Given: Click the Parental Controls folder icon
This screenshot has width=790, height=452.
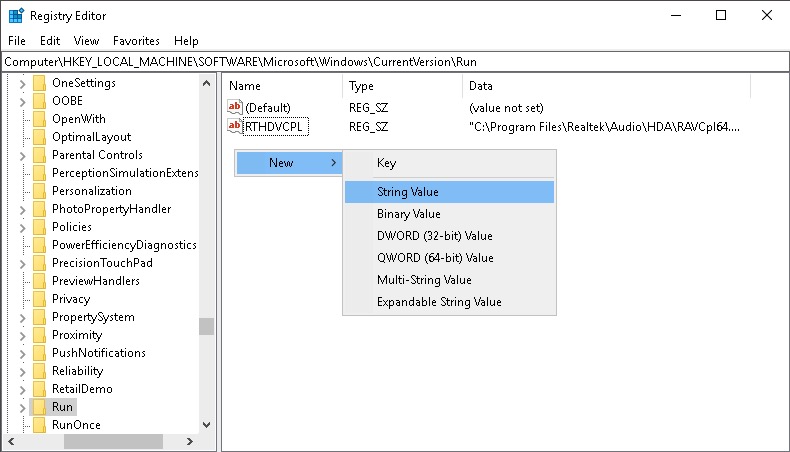Looking at the screenshot, I should click(39, 155).
